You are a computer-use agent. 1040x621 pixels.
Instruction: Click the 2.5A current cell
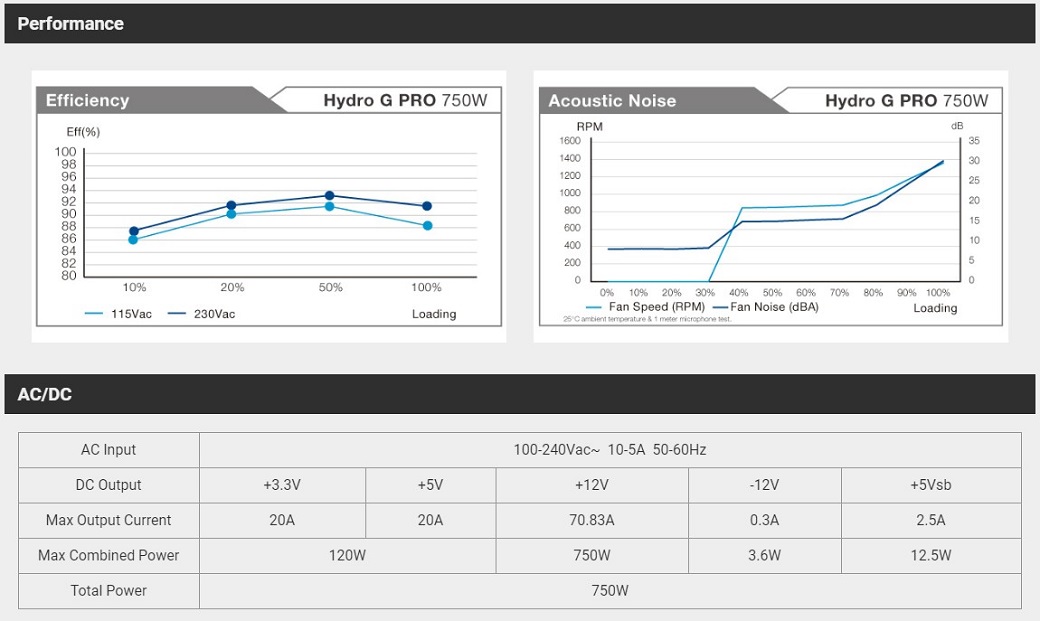pyautogui.click(x=931, y=520)
